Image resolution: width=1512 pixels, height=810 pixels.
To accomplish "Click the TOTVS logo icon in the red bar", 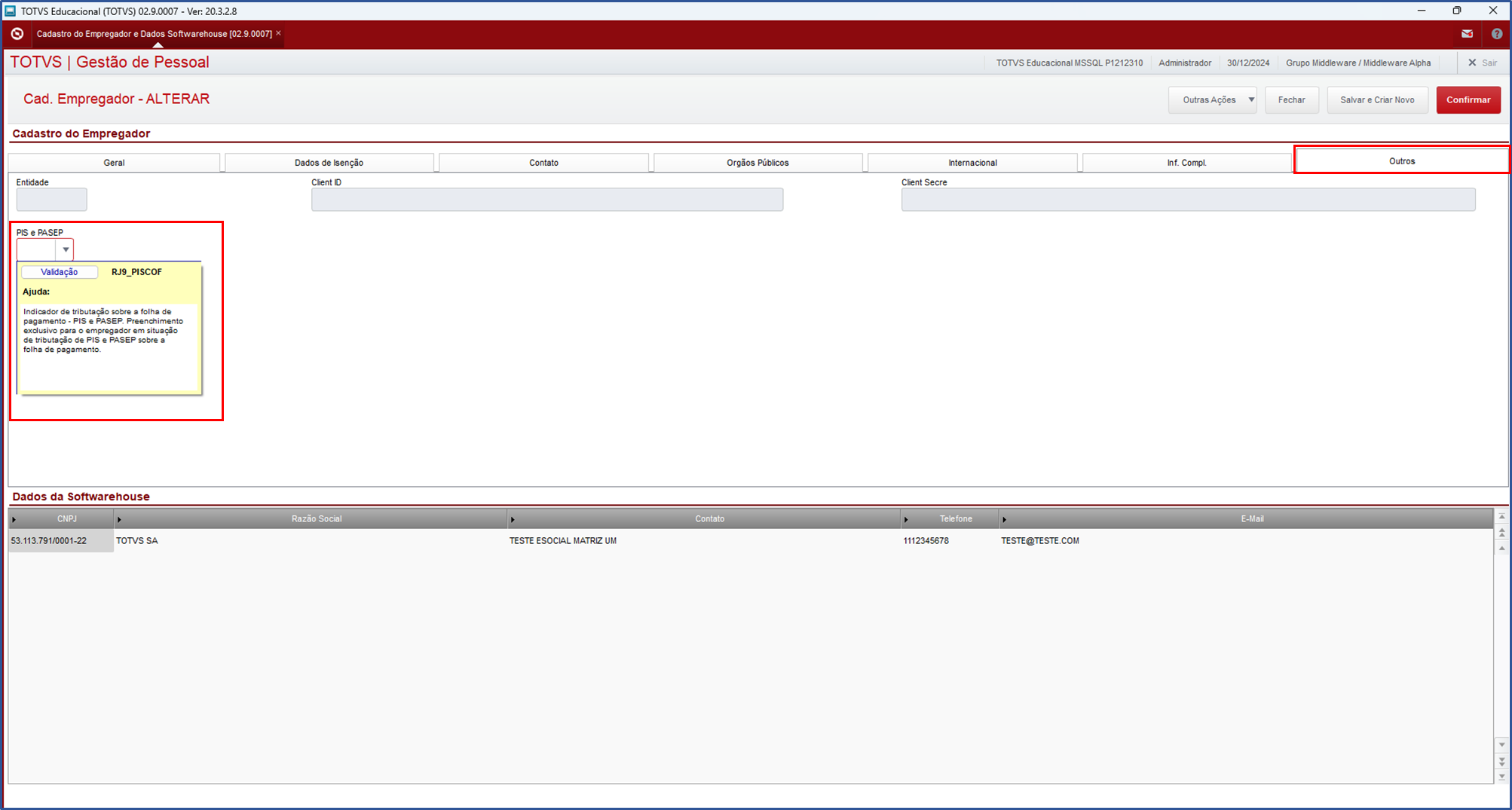I will (x=17, y=34).
